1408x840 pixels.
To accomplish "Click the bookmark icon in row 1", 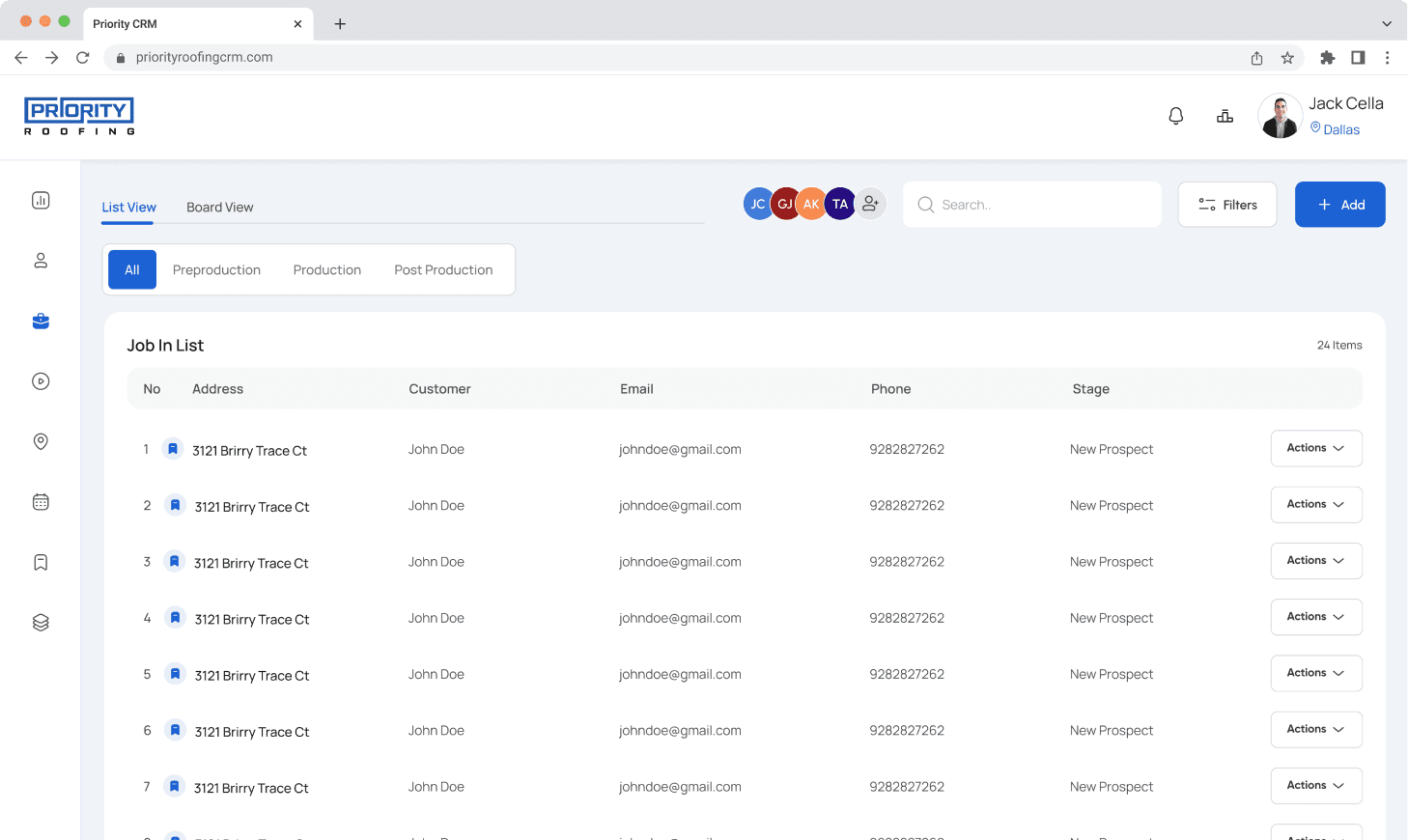I will (172, 449).
